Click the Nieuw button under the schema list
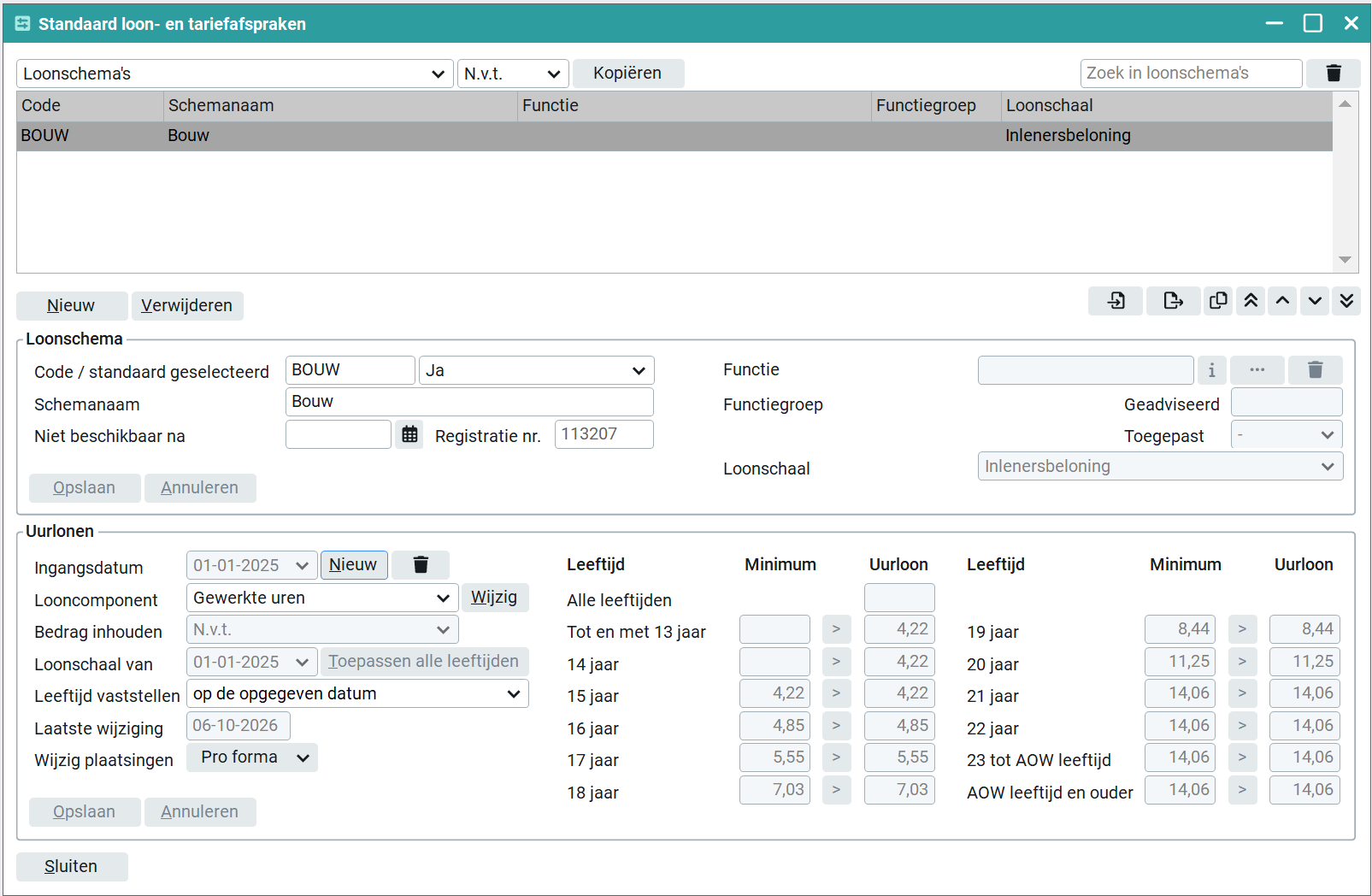Viewport: 1372px width, 896px height. 71,306
